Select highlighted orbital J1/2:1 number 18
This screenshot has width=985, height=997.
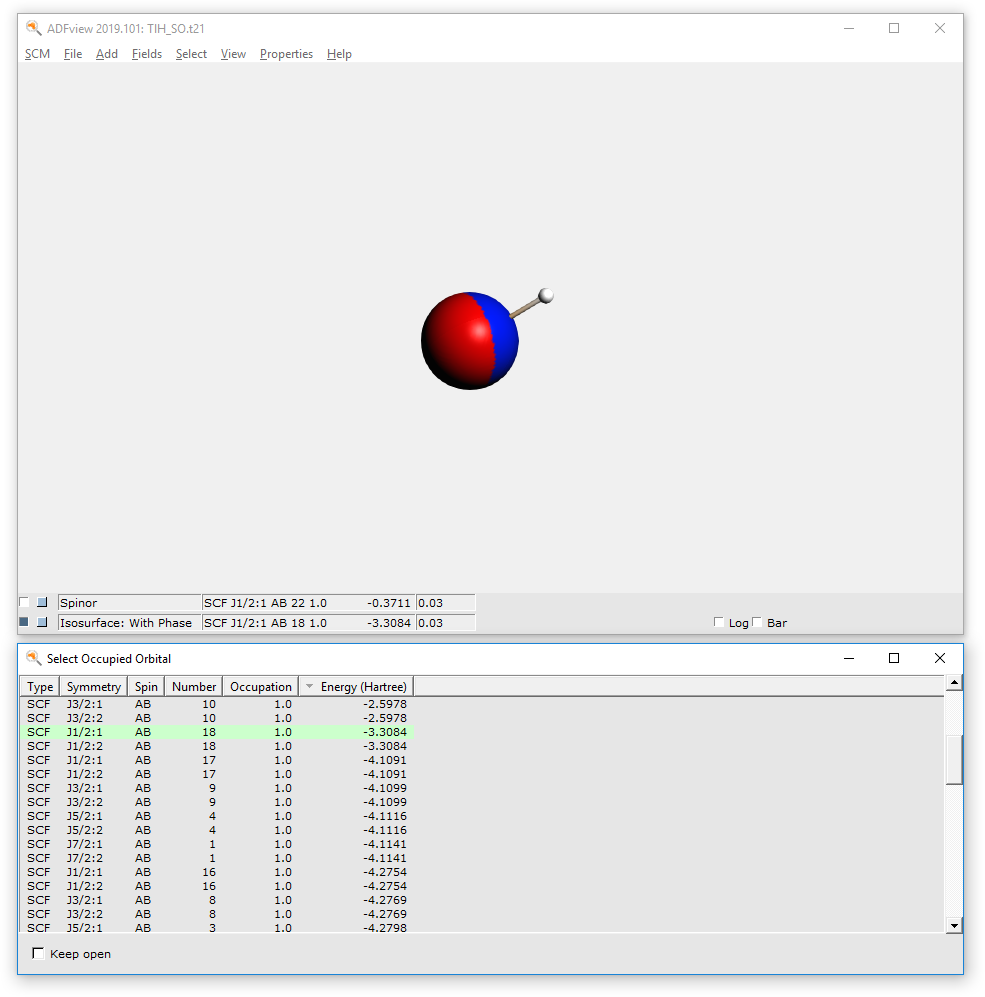217,732
